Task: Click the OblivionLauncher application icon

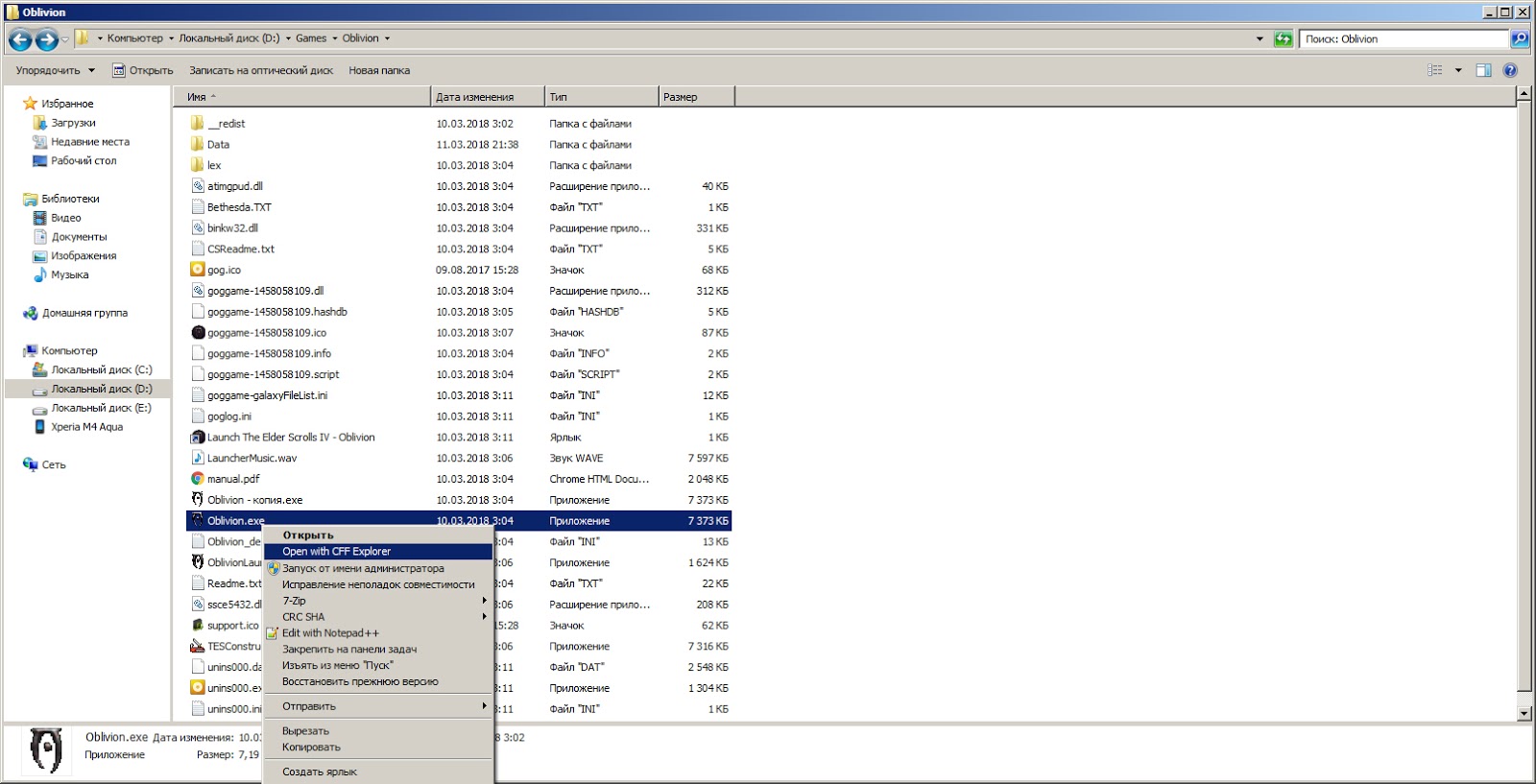Action: click(198, 562)
